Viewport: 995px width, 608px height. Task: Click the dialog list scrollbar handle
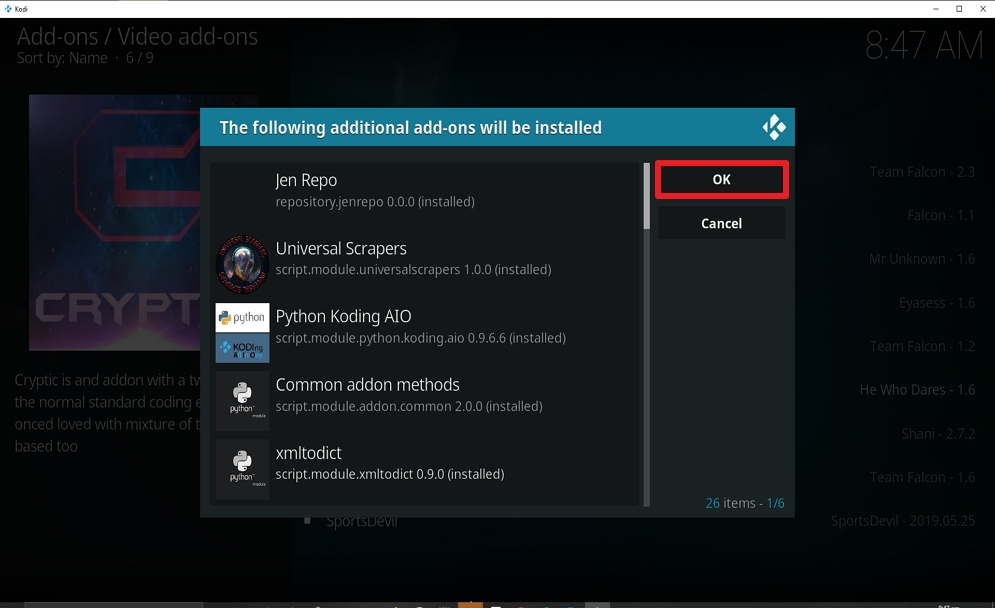647,195
